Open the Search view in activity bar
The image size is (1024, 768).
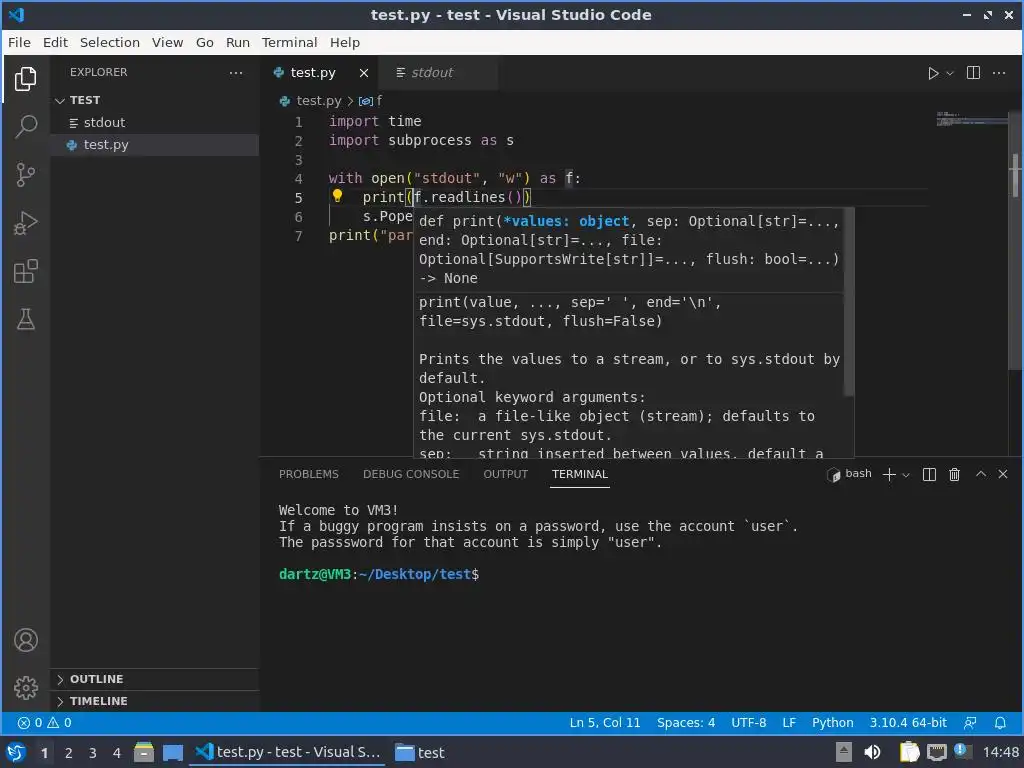pyautogui.click(x=25, y=126)
